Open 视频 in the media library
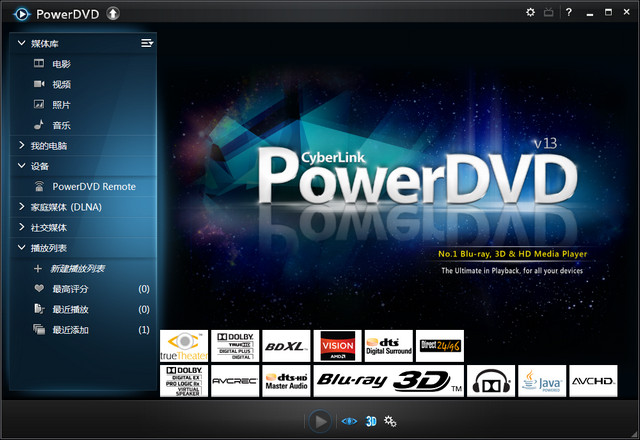640x440 pixels. tap(61, 84)
